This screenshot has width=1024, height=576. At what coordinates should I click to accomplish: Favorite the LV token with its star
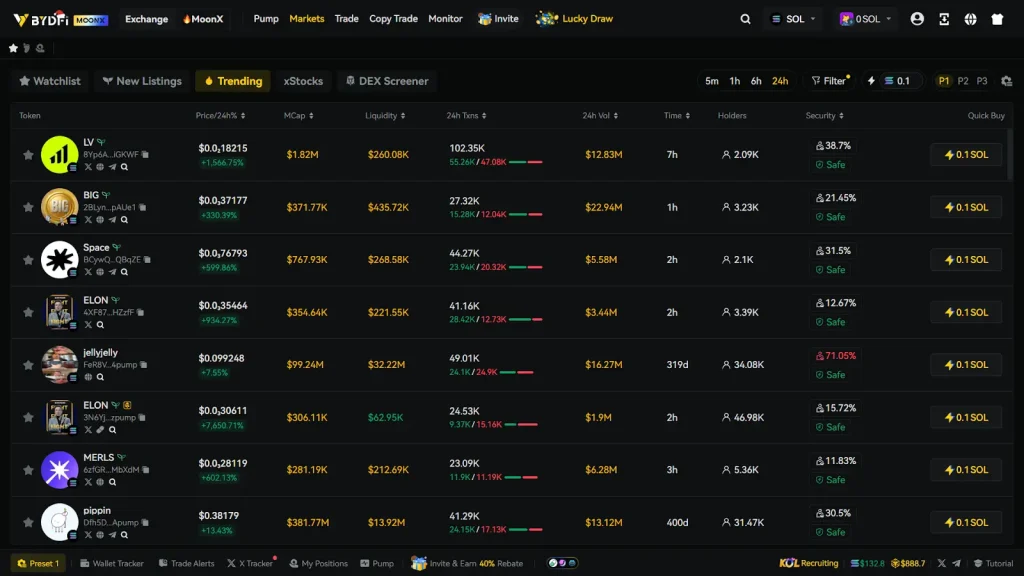coord(28,155)
